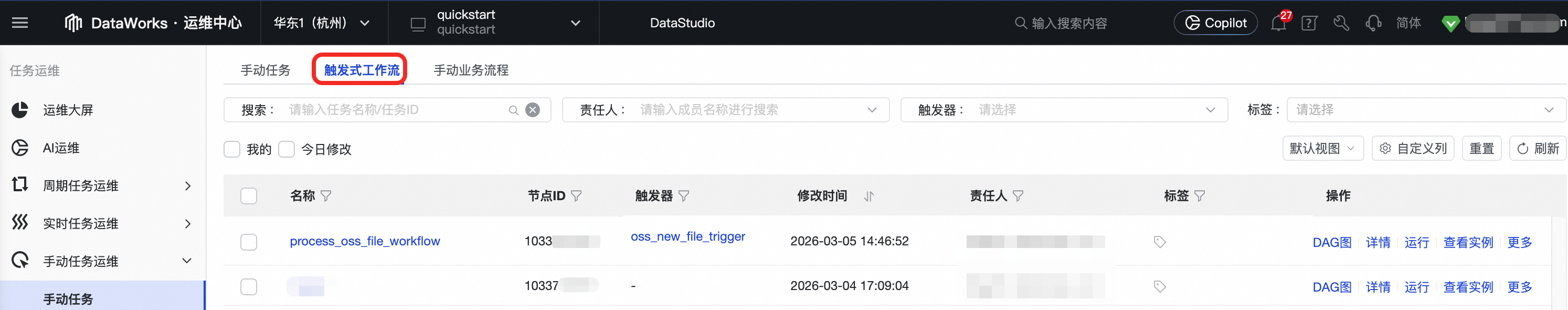Open the oss_new_file_trigger link

pos(688,236)
